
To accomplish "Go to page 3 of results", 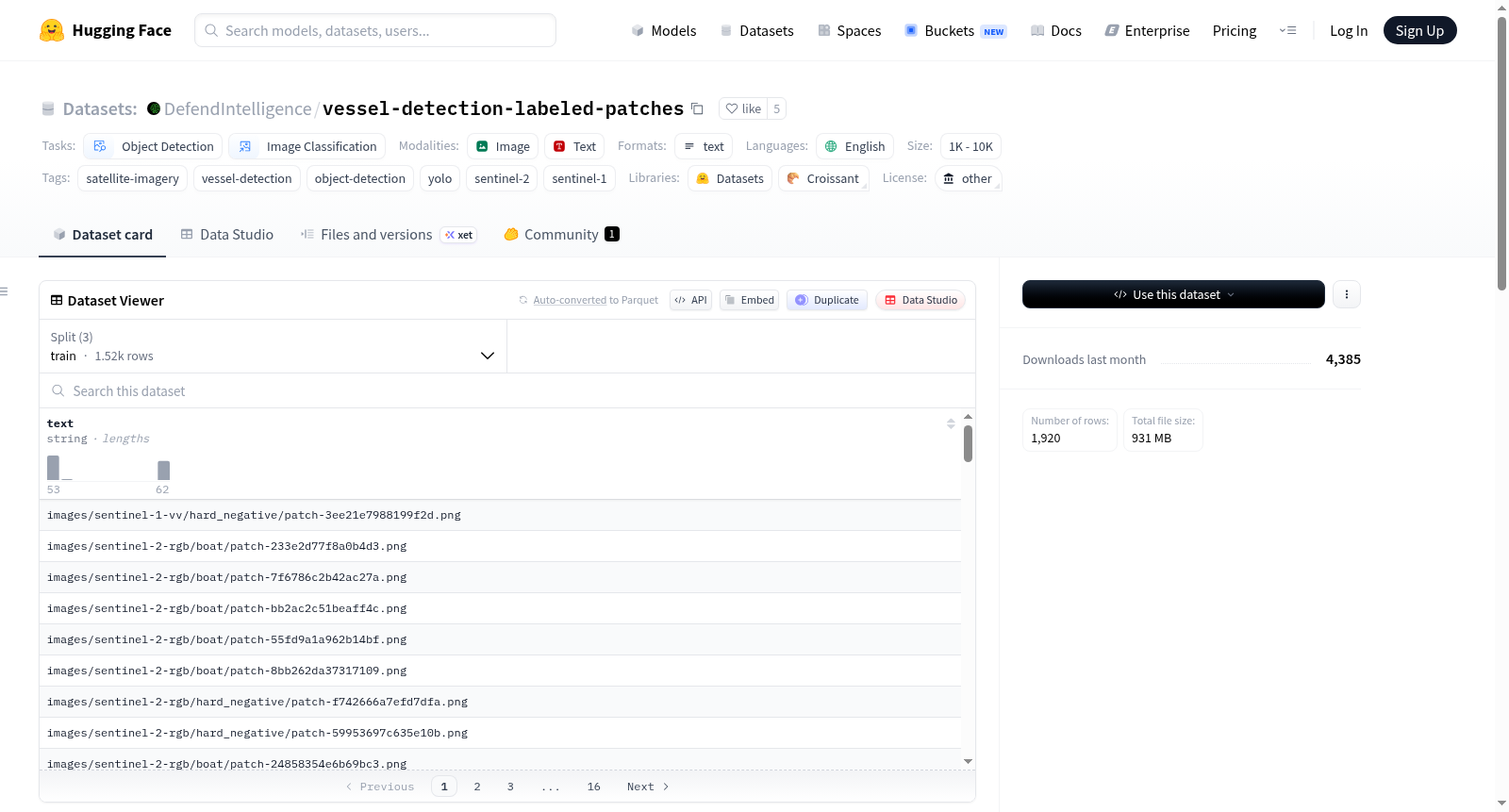I will (510, 787).
